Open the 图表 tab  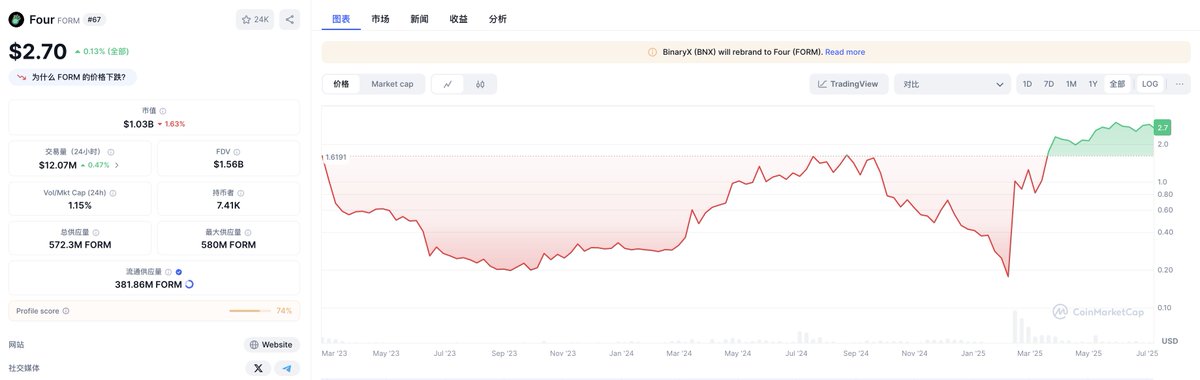coord(341,19)
